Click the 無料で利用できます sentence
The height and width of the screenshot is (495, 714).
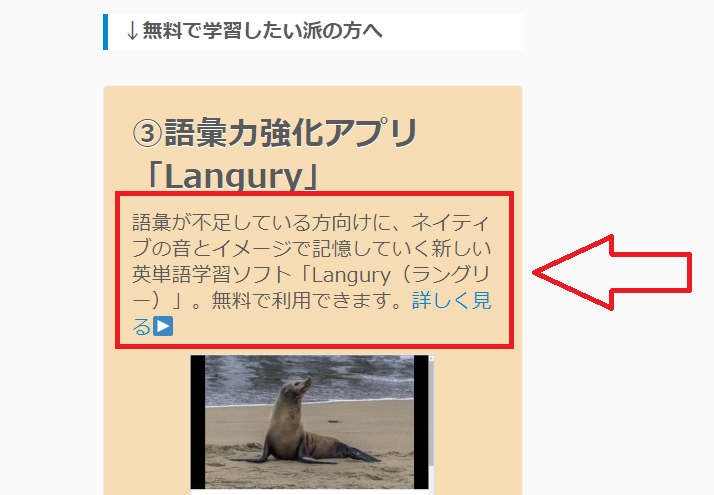pyautogui.click(x=306, y=301)
